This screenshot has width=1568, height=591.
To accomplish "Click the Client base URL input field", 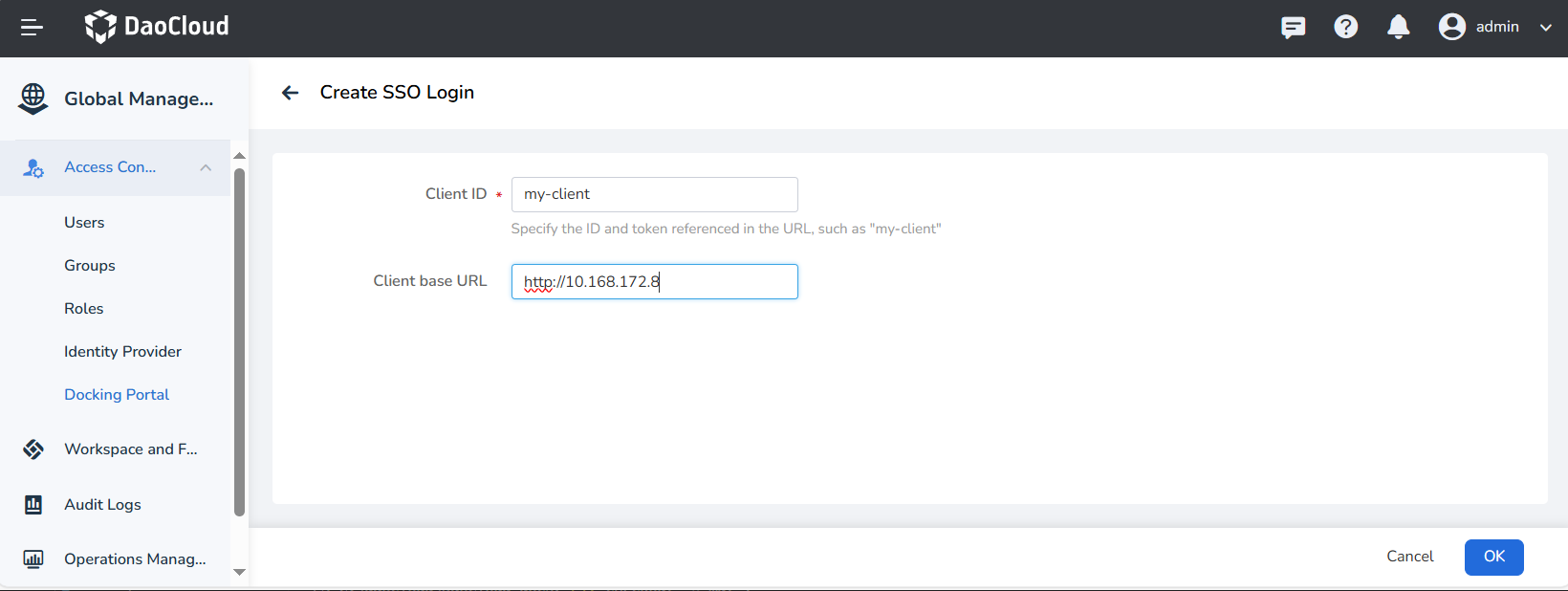I will click(655, 281).
